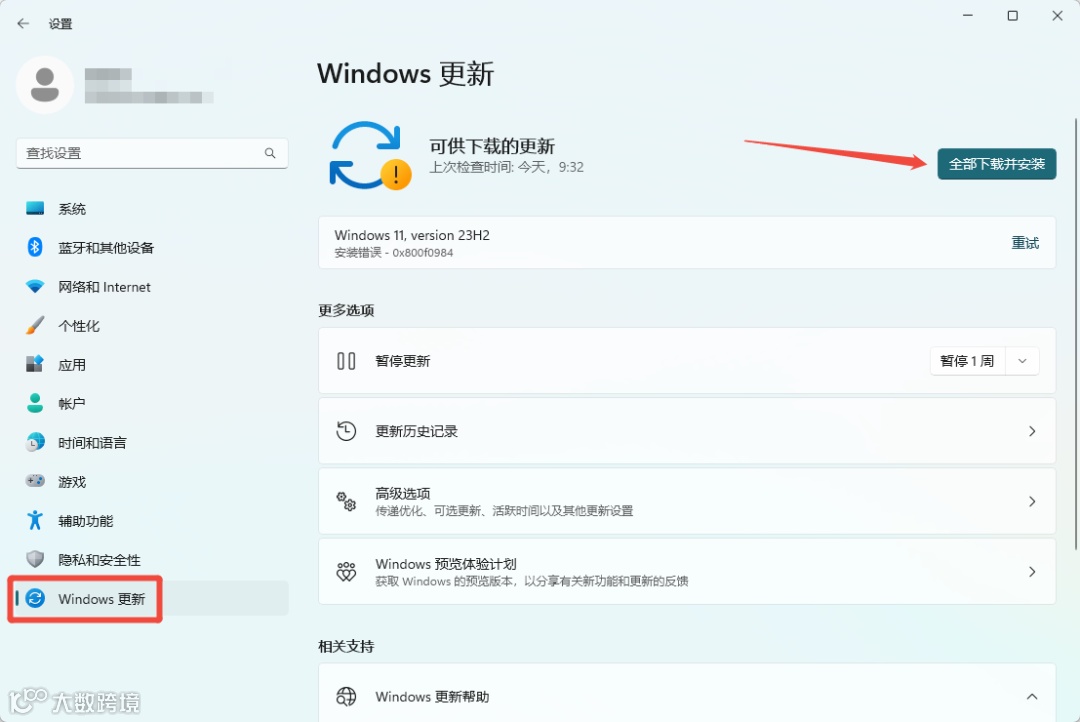1080x722 pixels.
Task: Click chevron on 更新历史记录 row
Action: click(1032, 431)
